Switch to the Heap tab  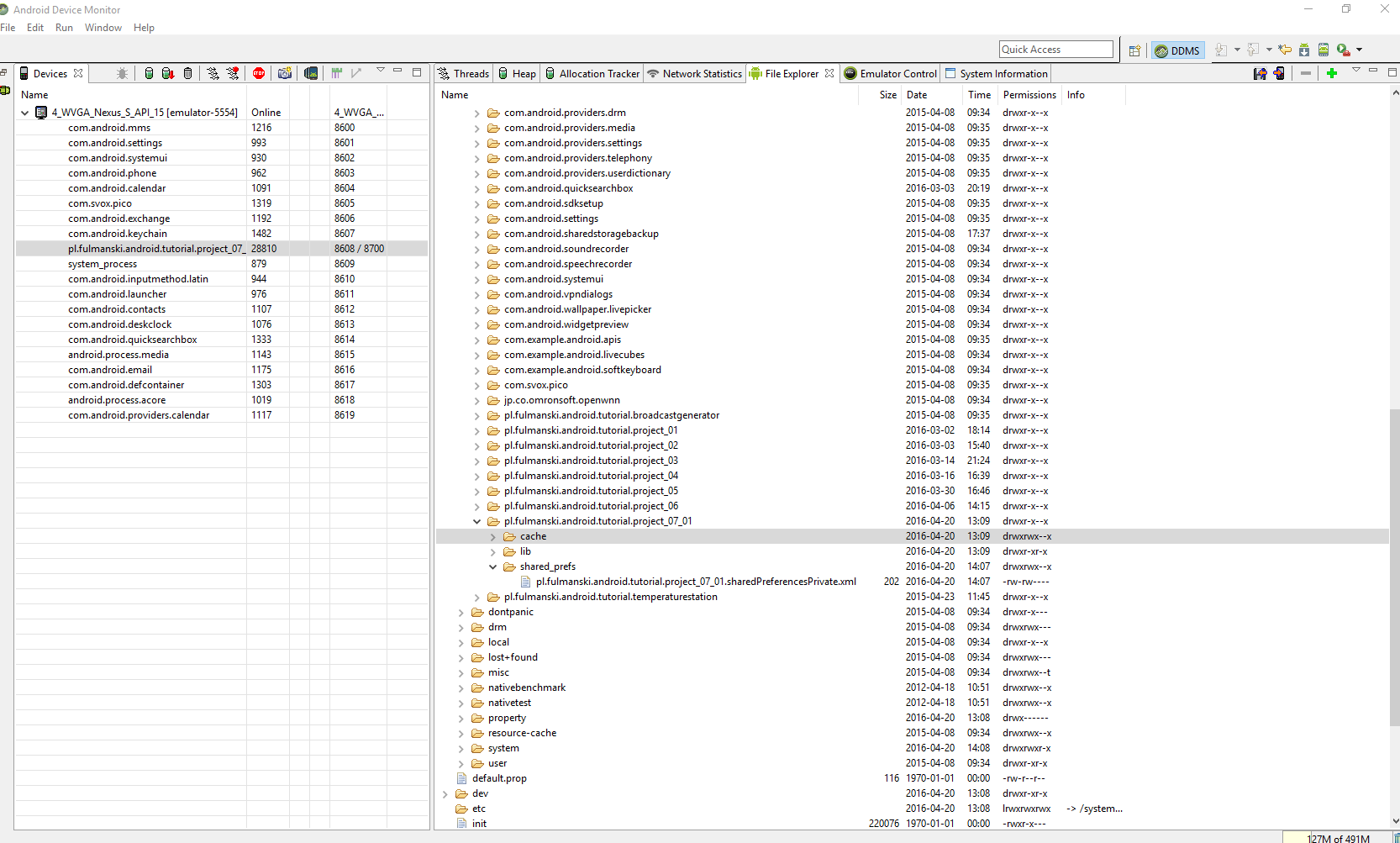517,74
